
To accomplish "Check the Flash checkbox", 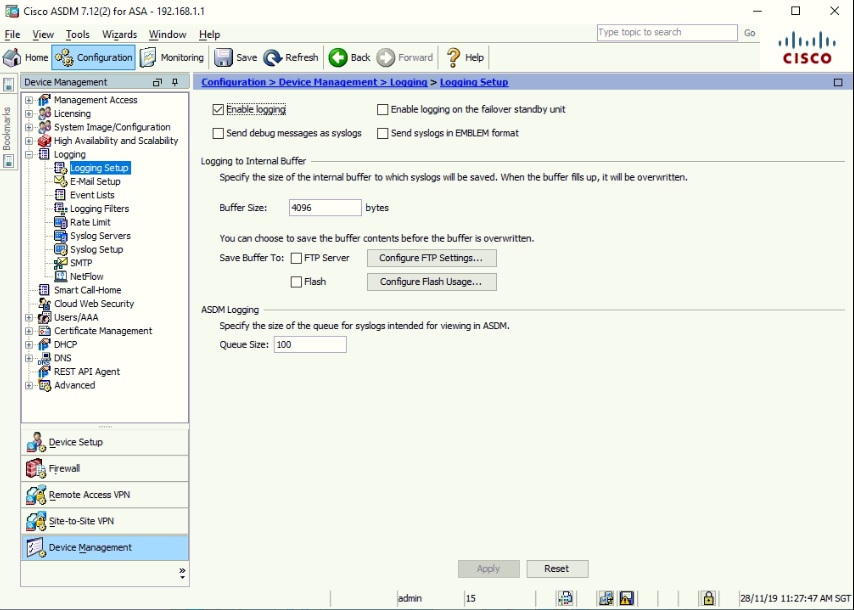I will (x=296, y=282).
